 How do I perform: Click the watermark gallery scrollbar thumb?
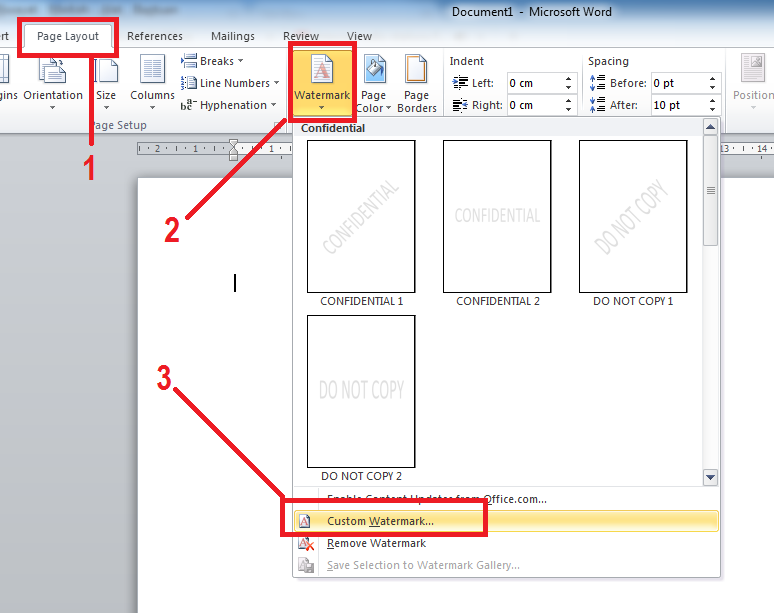click(x=710, y=191)
